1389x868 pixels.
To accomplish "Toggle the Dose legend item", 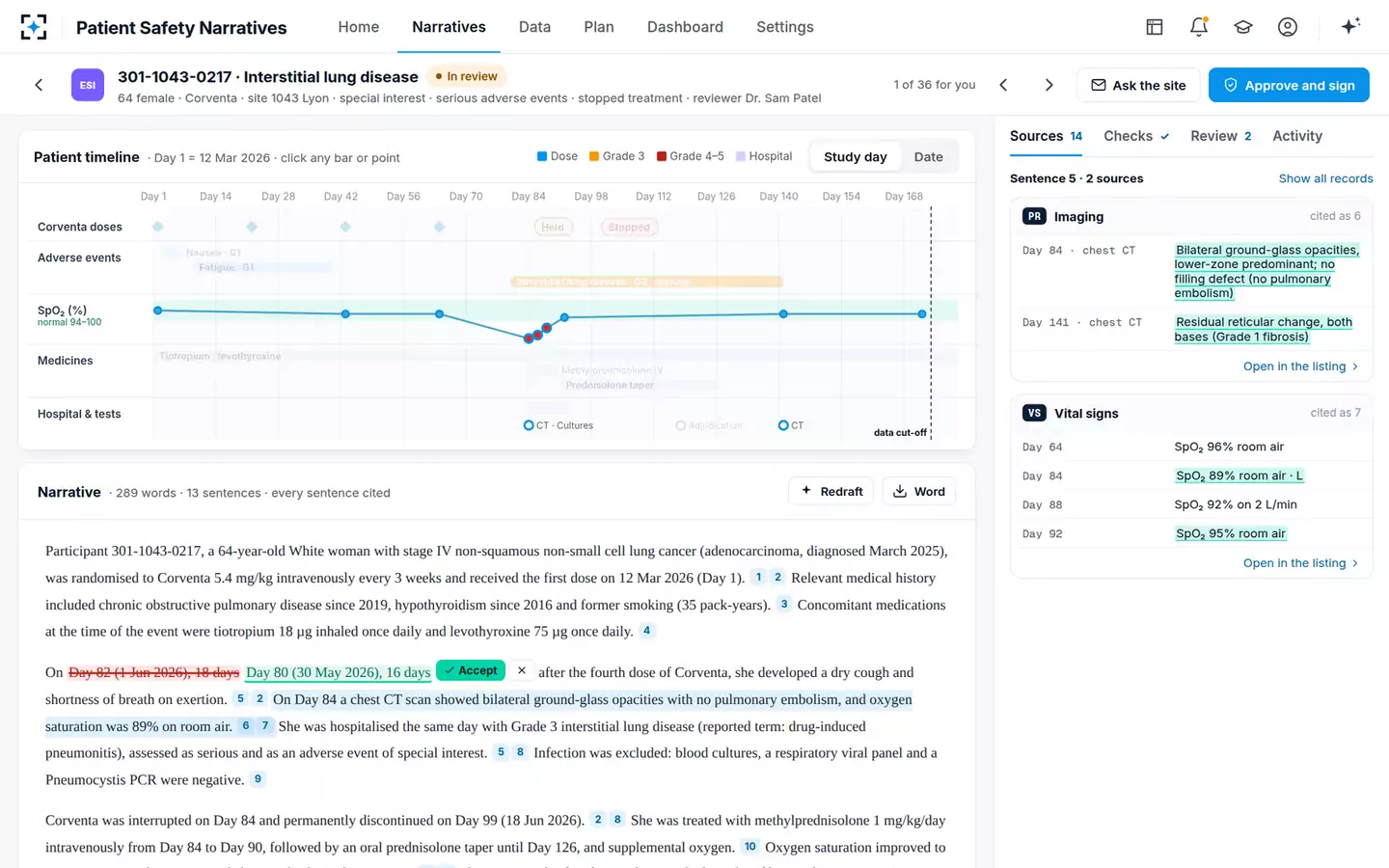I will pos(558,156).
